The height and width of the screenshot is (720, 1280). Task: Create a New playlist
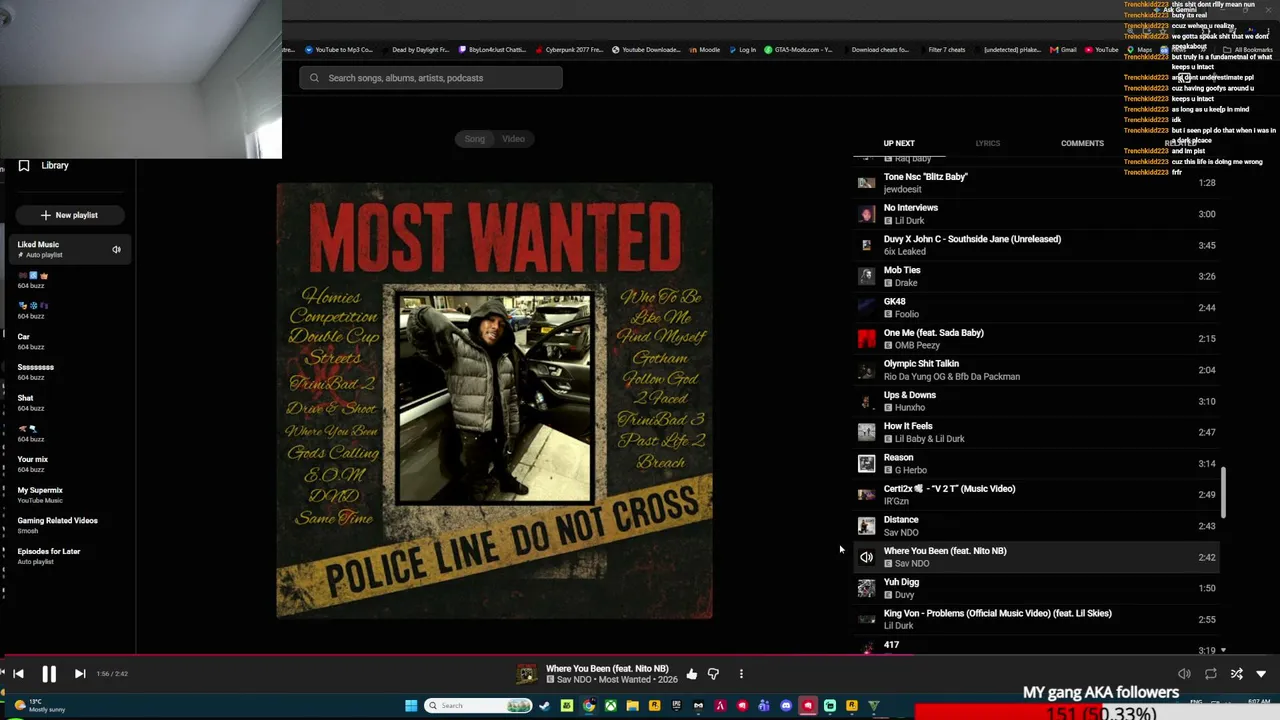tap(69, 215)
